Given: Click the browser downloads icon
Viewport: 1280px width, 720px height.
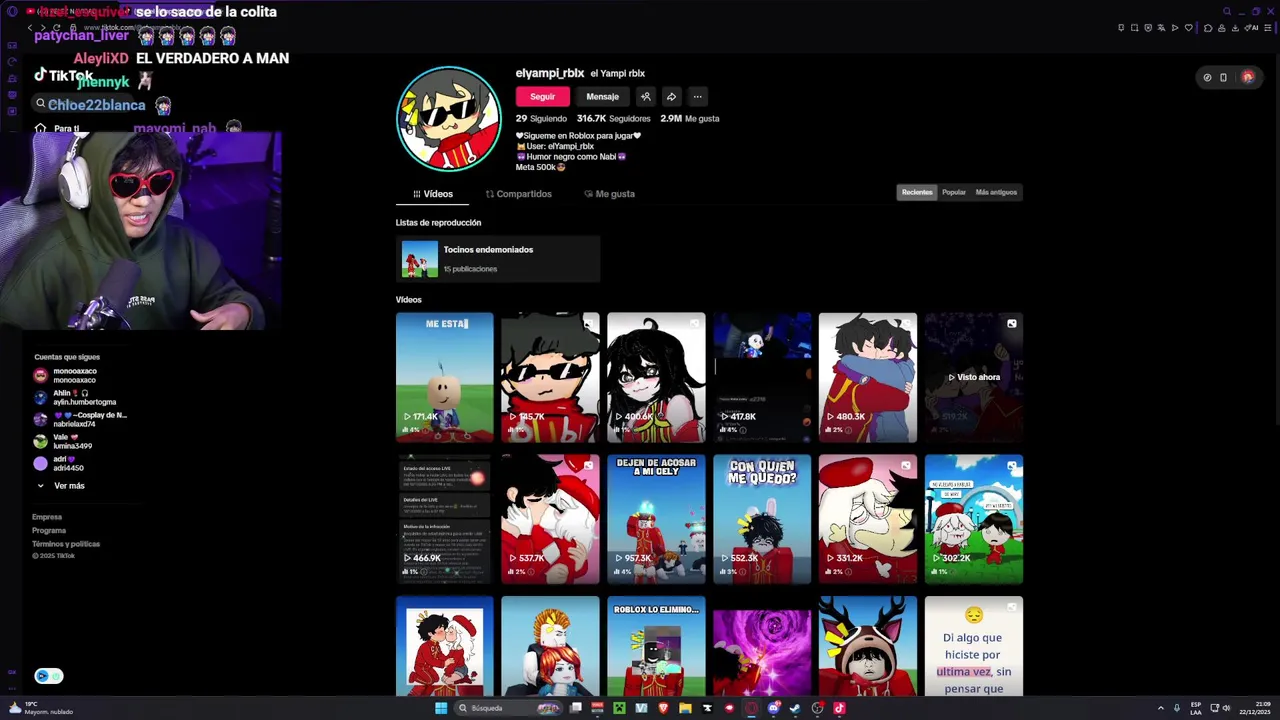Looking at the screenshot, I should coord(1235,28).
